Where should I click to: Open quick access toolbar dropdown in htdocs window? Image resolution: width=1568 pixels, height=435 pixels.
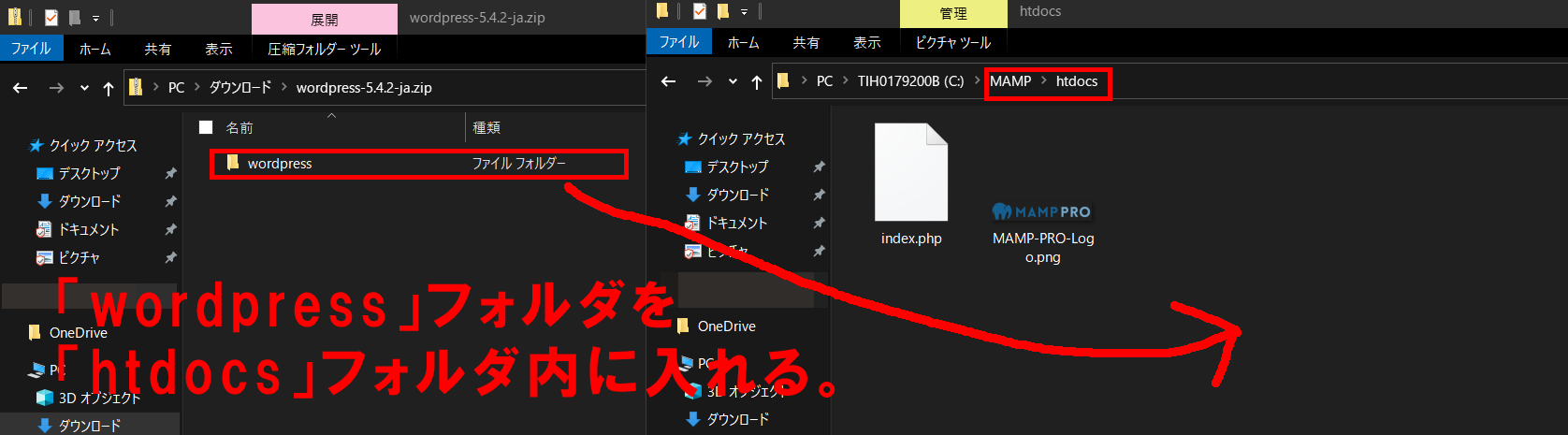[744, 11]
